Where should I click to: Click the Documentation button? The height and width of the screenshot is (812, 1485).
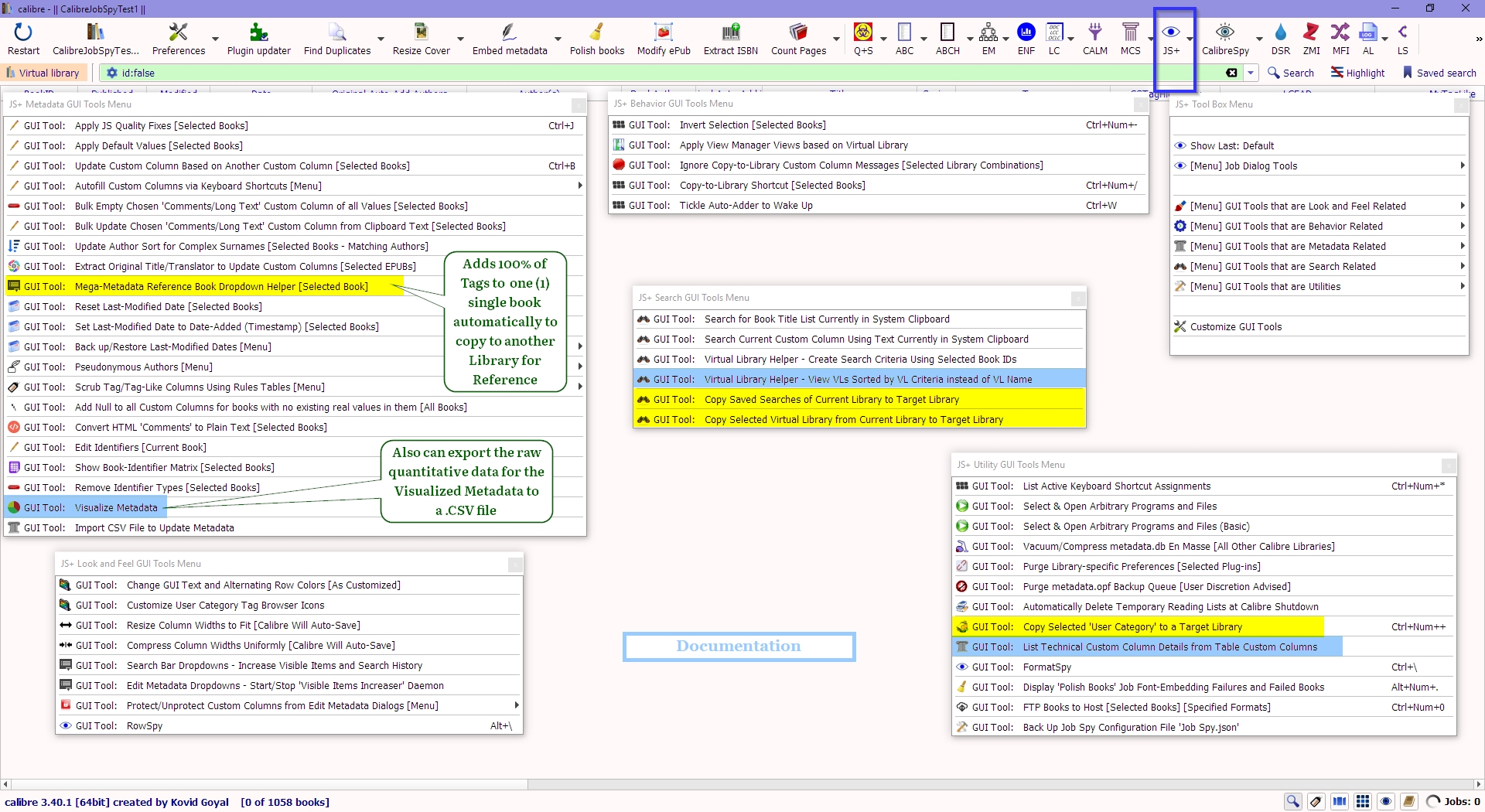point(739,647)
